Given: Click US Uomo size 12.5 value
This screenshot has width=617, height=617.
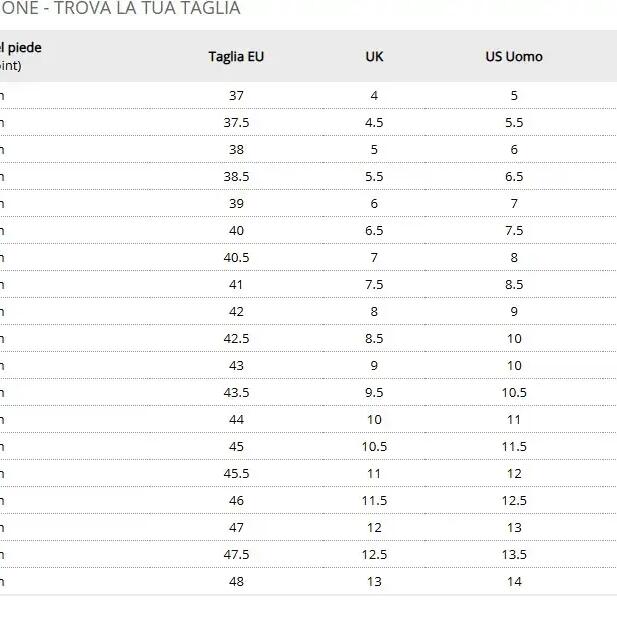Looking at the screenshot, I should click(x=514, y=501).
